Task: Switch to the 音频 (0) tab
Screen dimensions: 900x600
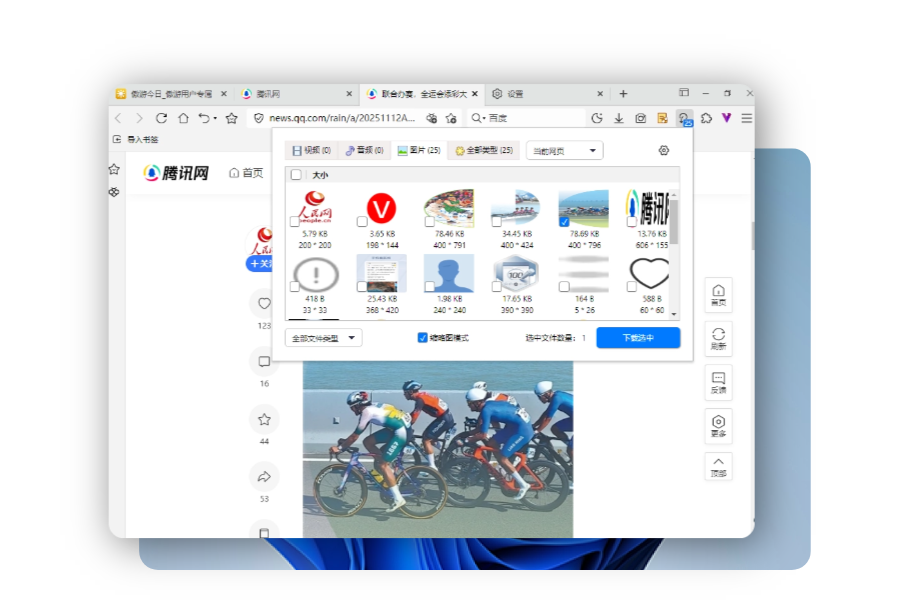Action: coord(364,150)
